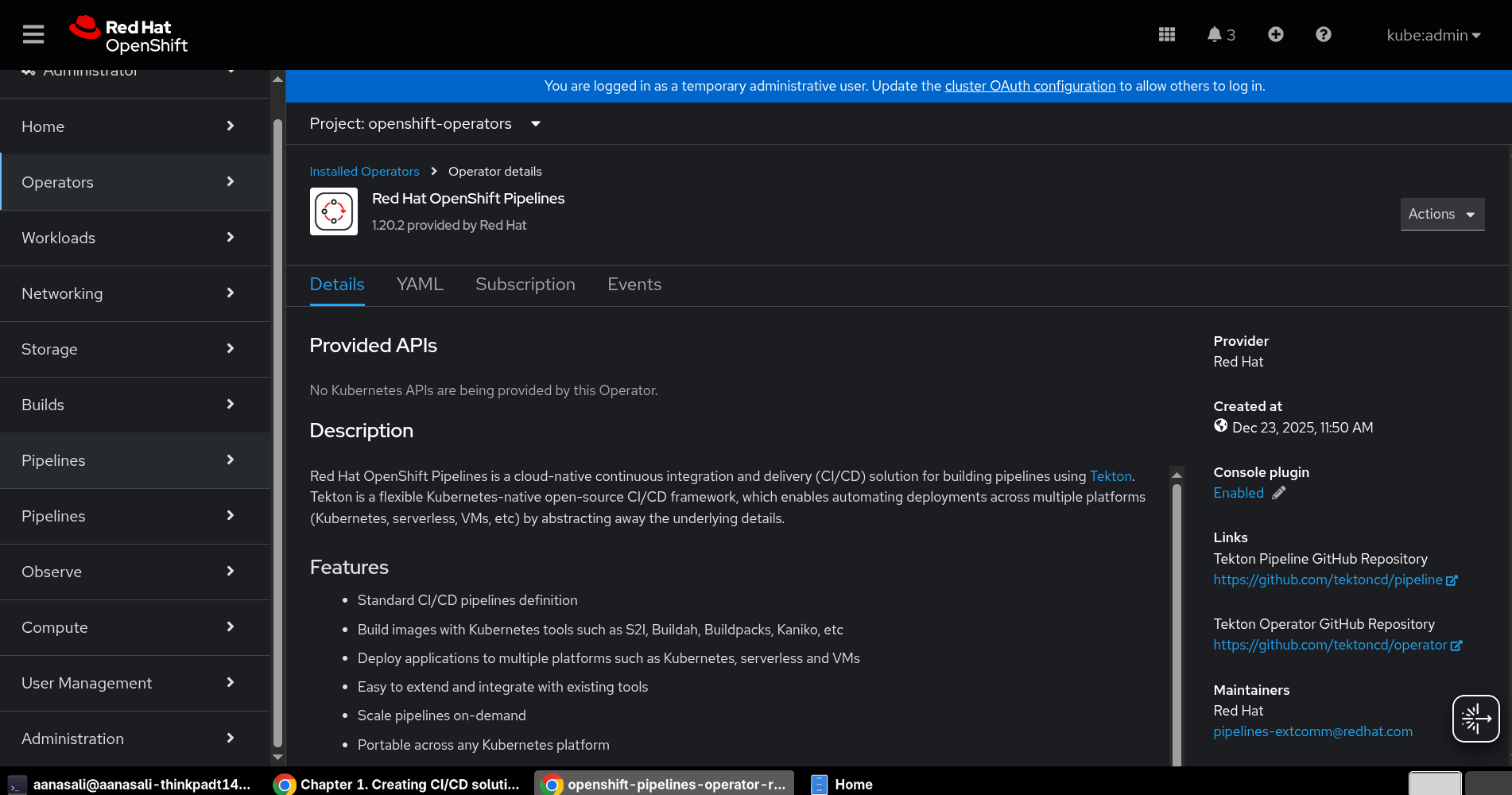Select the Details tab
Screen dimensions: 1512x795
coord(337,285)
